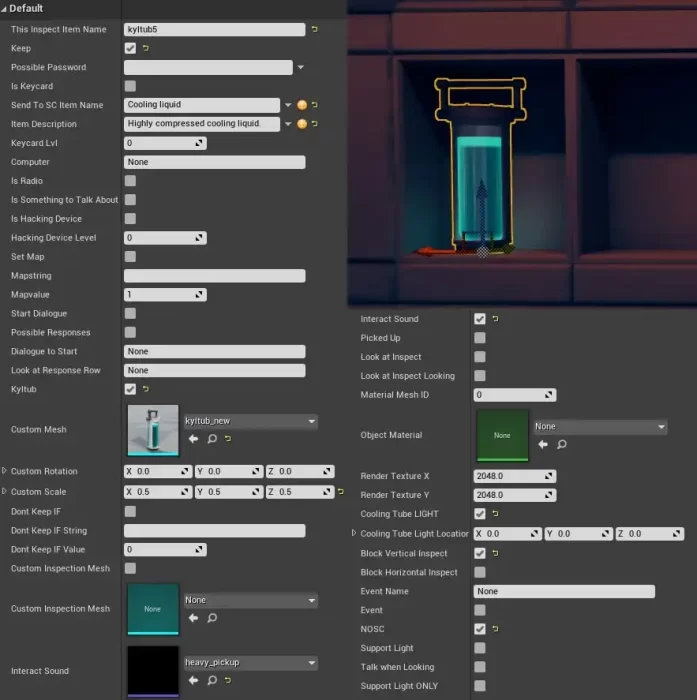
Task: Click localization globe icon for Item Description
Action: 302,124
